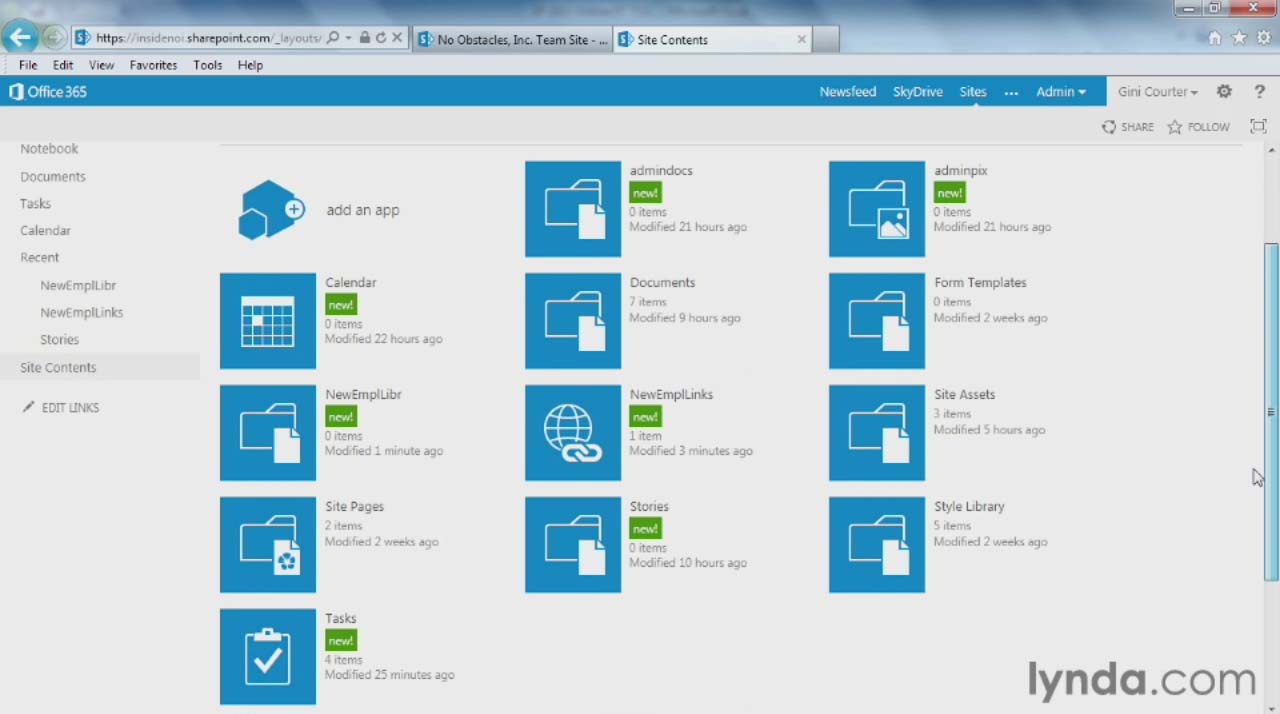The height and width of the screenshot is (714, 1280).
Task: Open the Gini Courter user menu
Action: click(x=1157, y=91)
